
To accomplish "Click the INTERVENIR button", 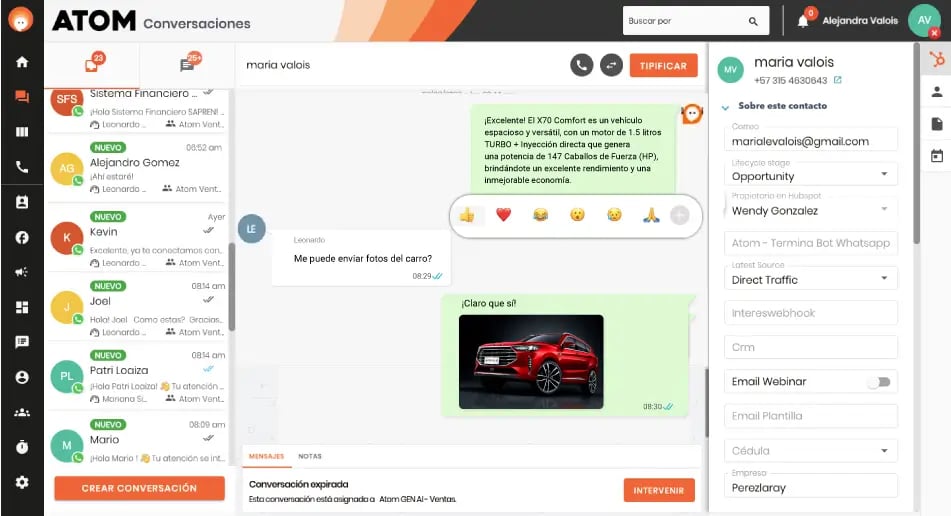I will (x=659, y=490).
